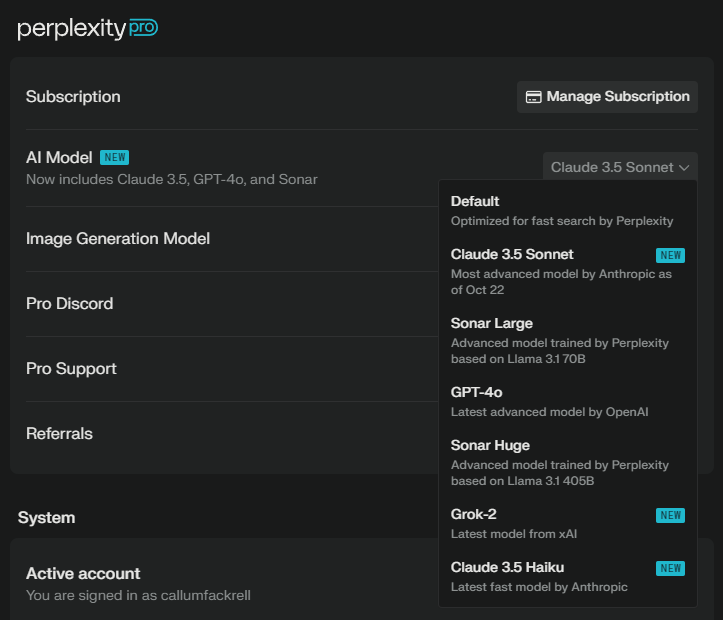Open Manage Subscription
The height and width of the screenshot is (620, 723).
[607, 97]
